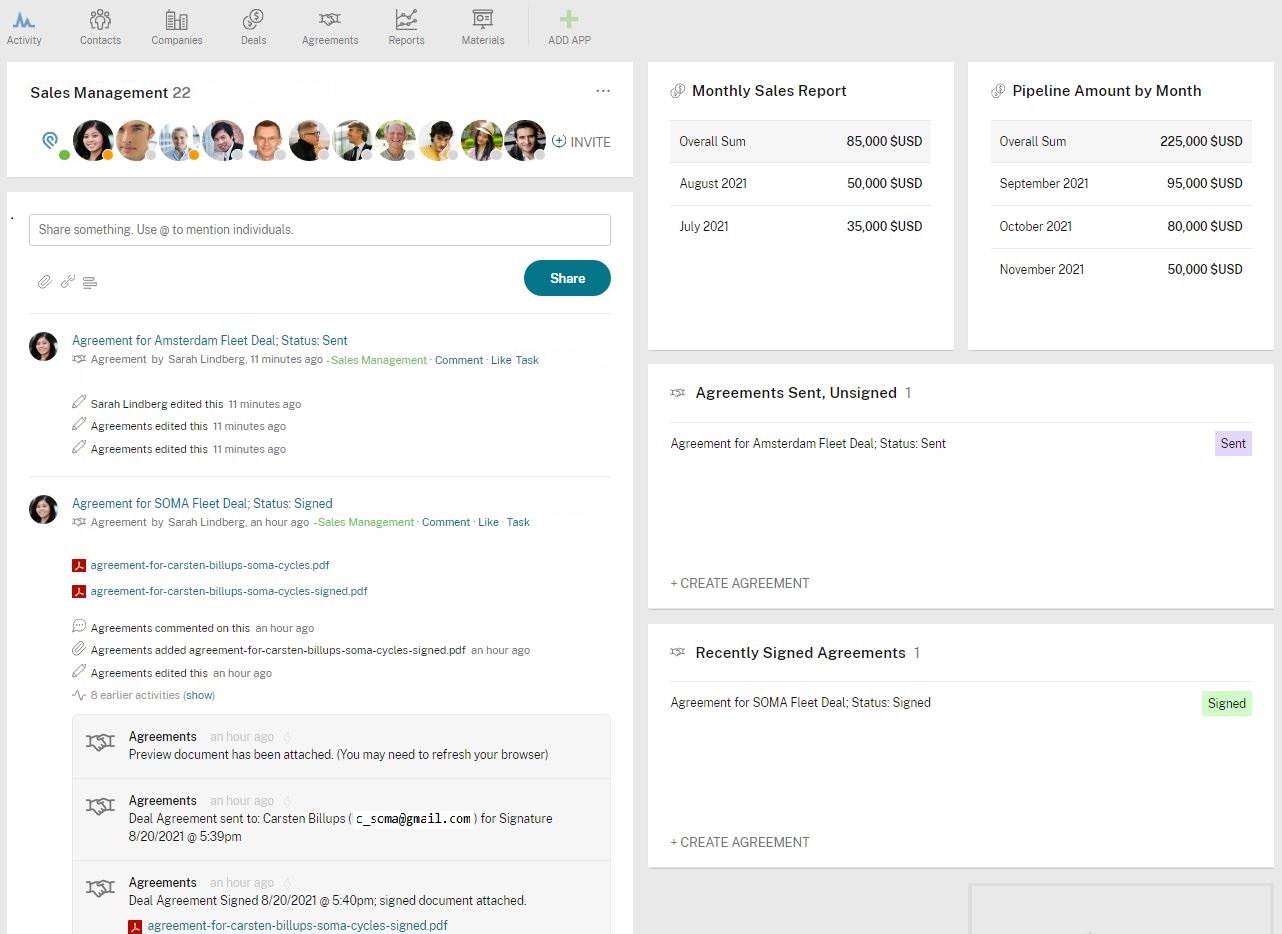
Task: Open agreement-for-carsten-billups-soma-cycles.pdf attachment
Action: 210,565
